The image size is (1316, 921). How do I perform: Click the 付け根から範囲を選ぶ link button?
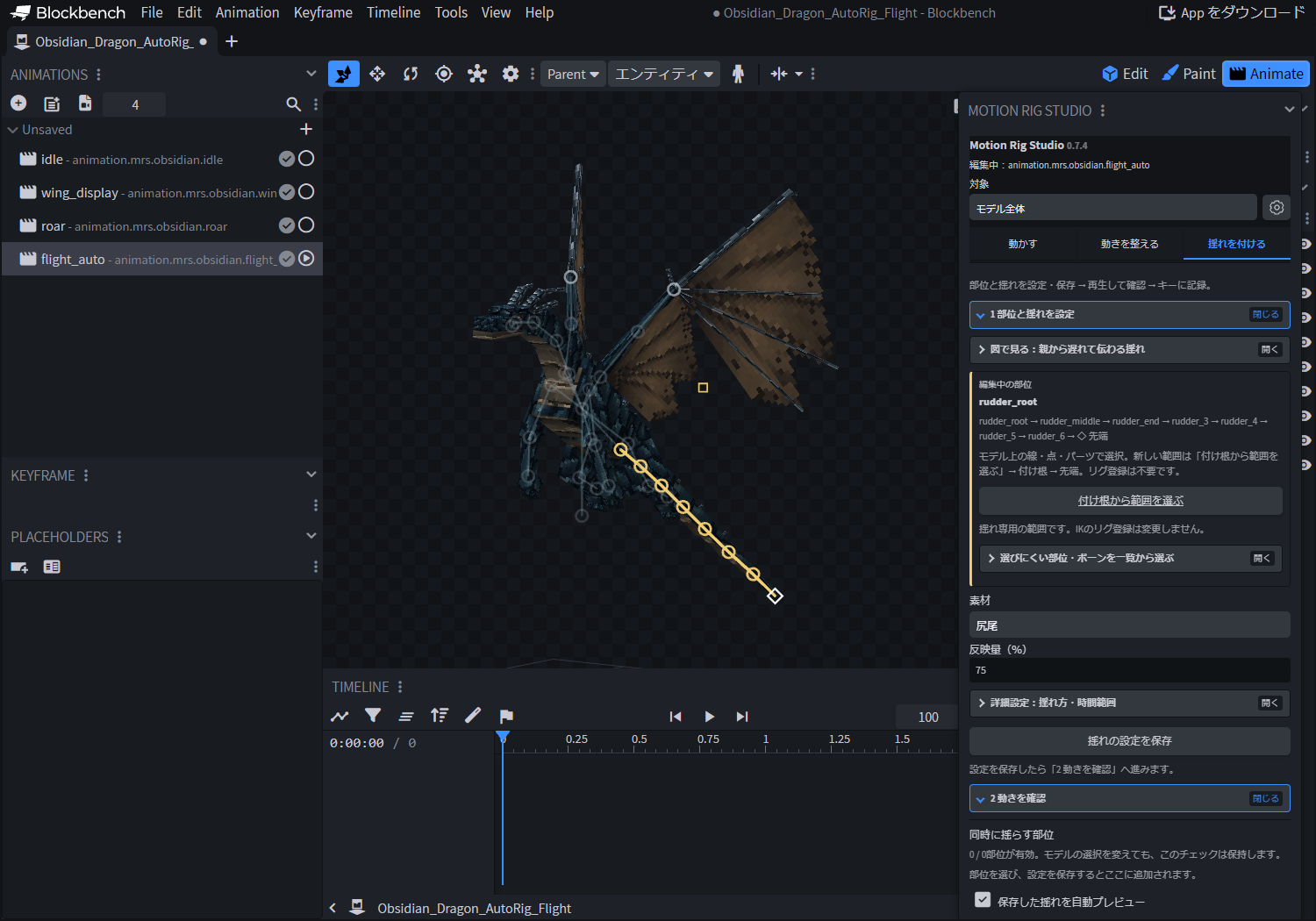[x=1131, y=501]
